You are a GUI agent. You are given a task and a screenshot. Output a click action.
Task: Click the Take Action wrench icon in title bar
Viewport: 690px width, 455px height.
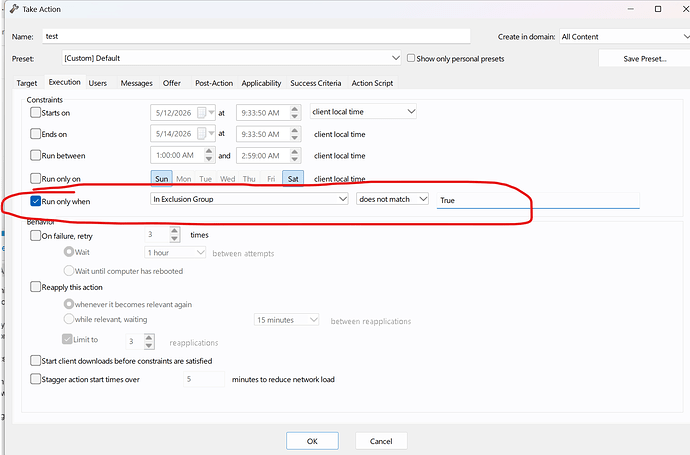[x=14, y=9]
